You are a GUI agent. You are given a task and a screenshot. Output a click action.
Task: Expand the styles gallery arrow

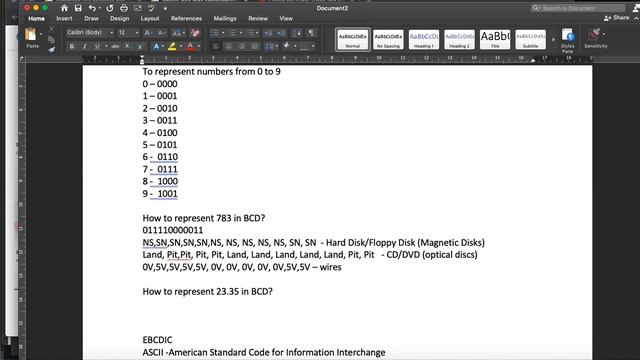[553, 40]
